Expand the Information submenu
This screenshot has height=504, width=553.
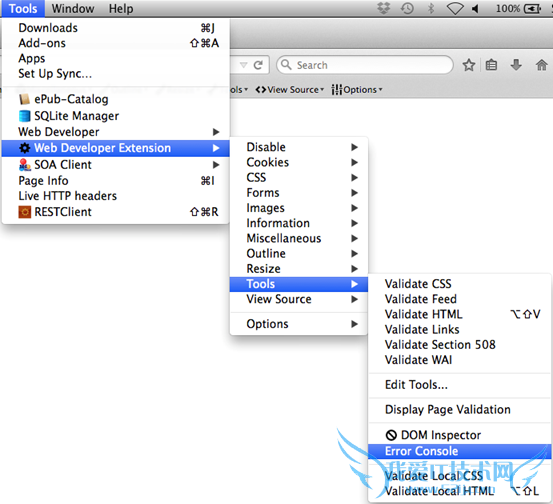coord(299,223)
